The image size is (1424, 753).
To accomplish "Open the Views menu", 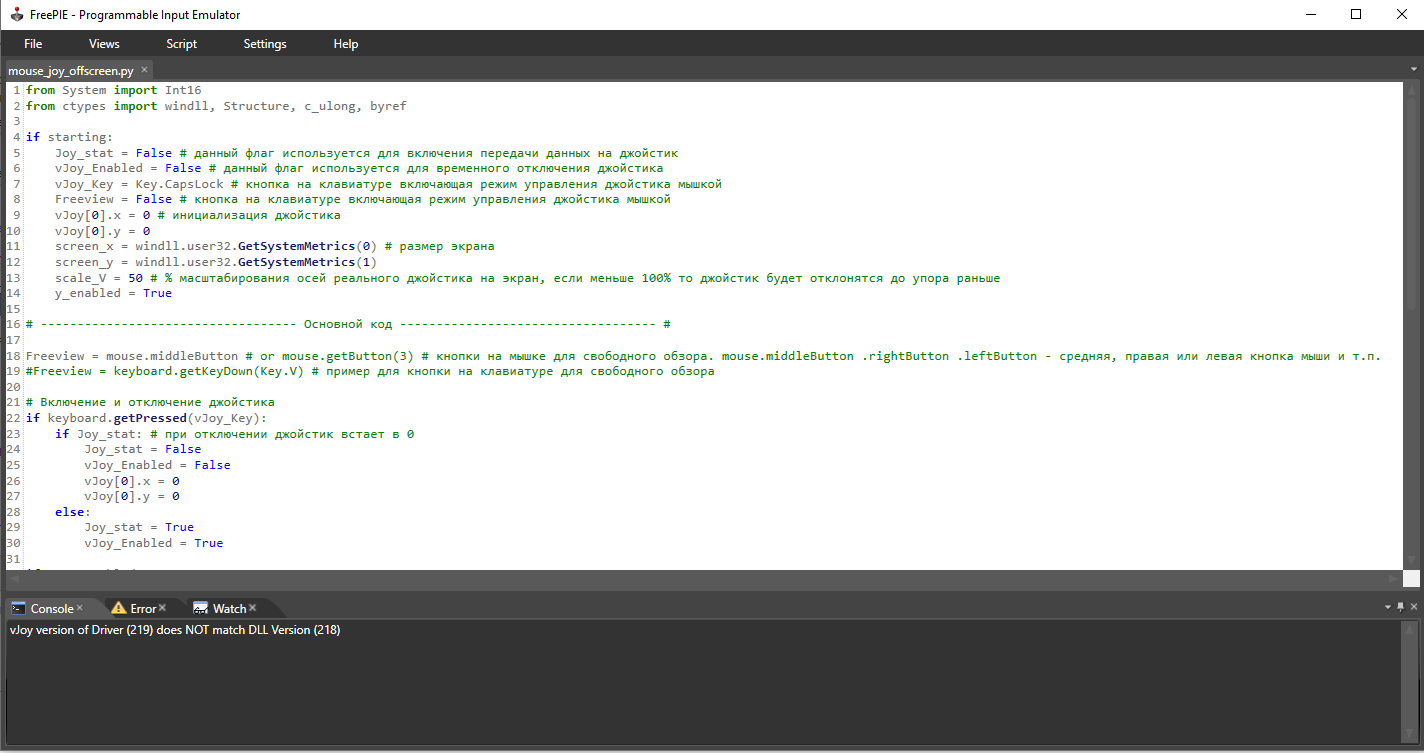I will pyautogui.click(x=104, y=44).
